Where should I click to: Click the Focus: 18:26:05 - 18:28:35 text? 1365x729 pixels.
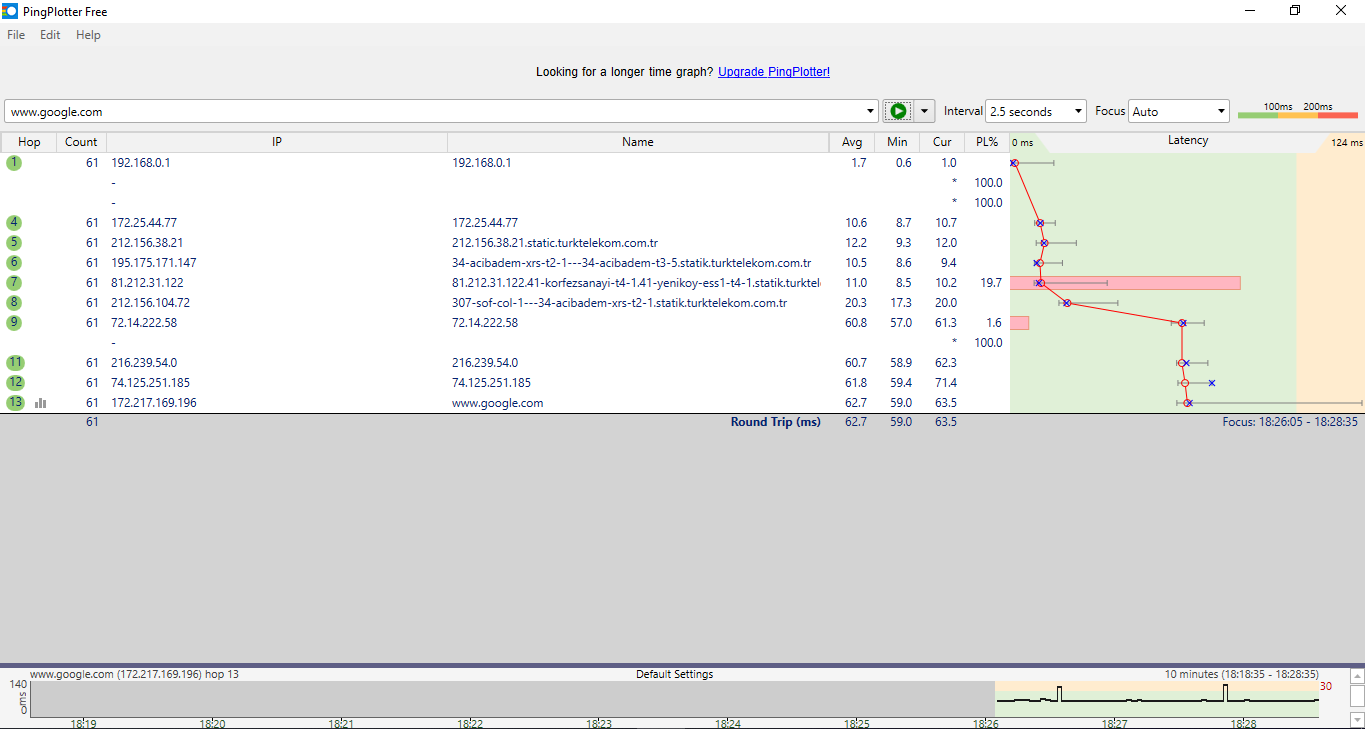(1290, 422)
